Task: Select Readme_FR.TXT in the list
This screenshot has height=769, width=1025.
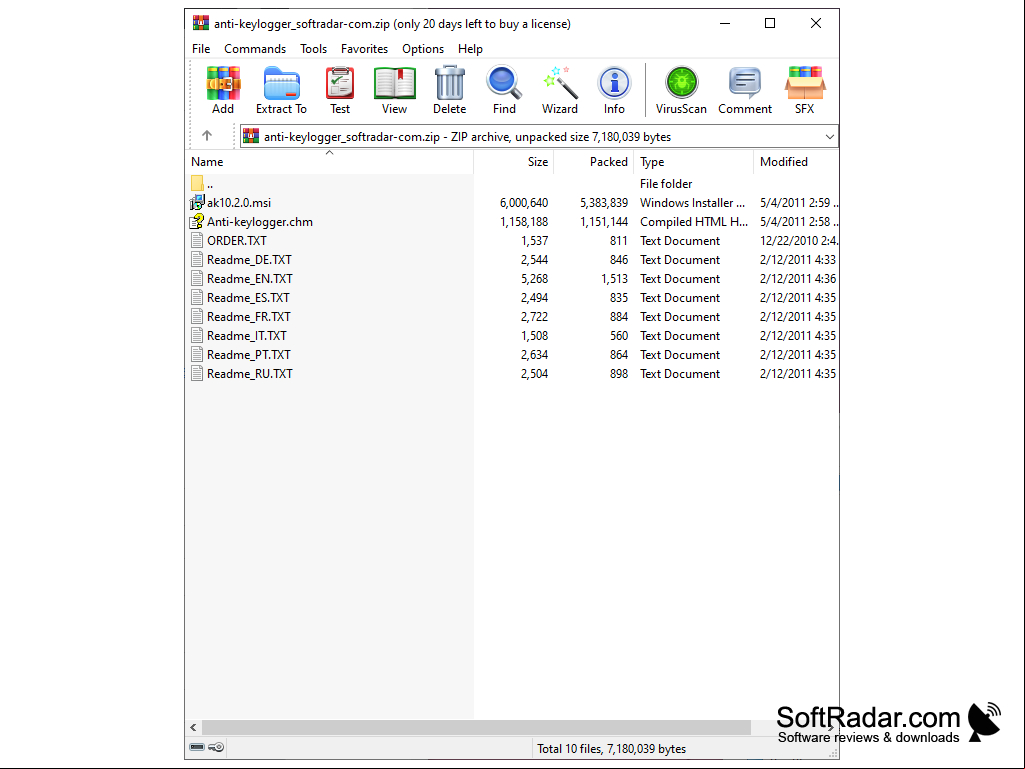Action: pos(249,316)
